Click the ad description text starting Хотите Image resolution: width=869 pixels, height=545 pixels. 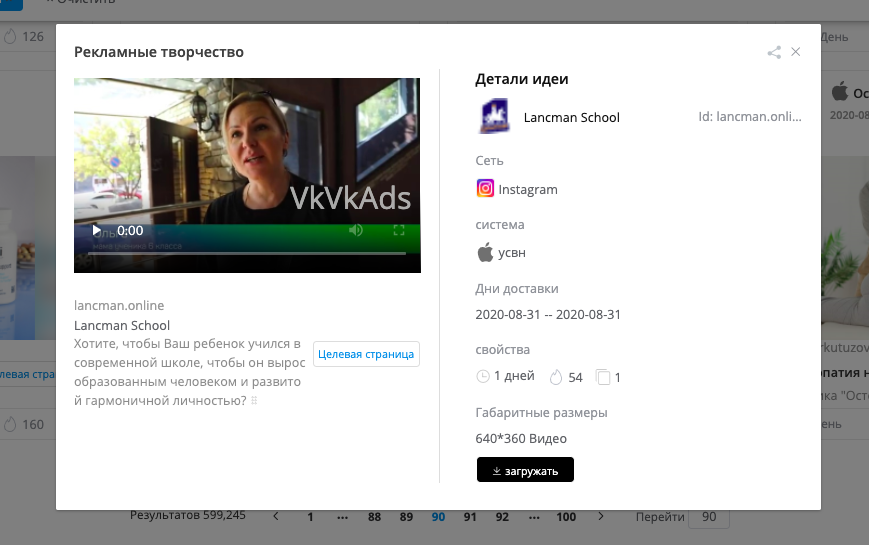(x=190, y=372)
